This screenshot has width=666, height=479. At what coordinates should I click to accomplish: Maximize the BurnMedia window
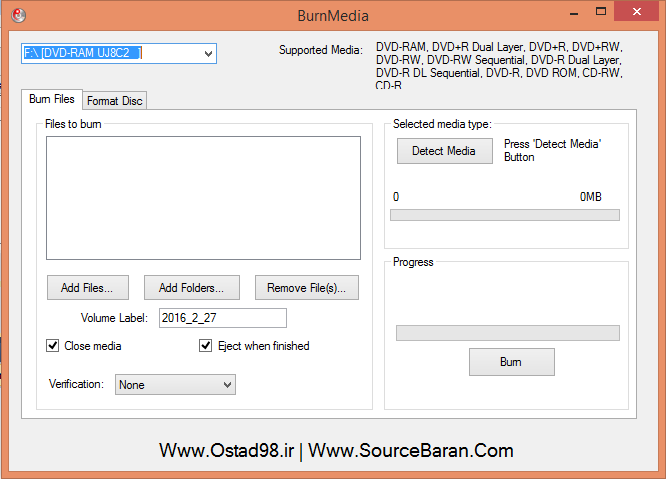(598, 14)
